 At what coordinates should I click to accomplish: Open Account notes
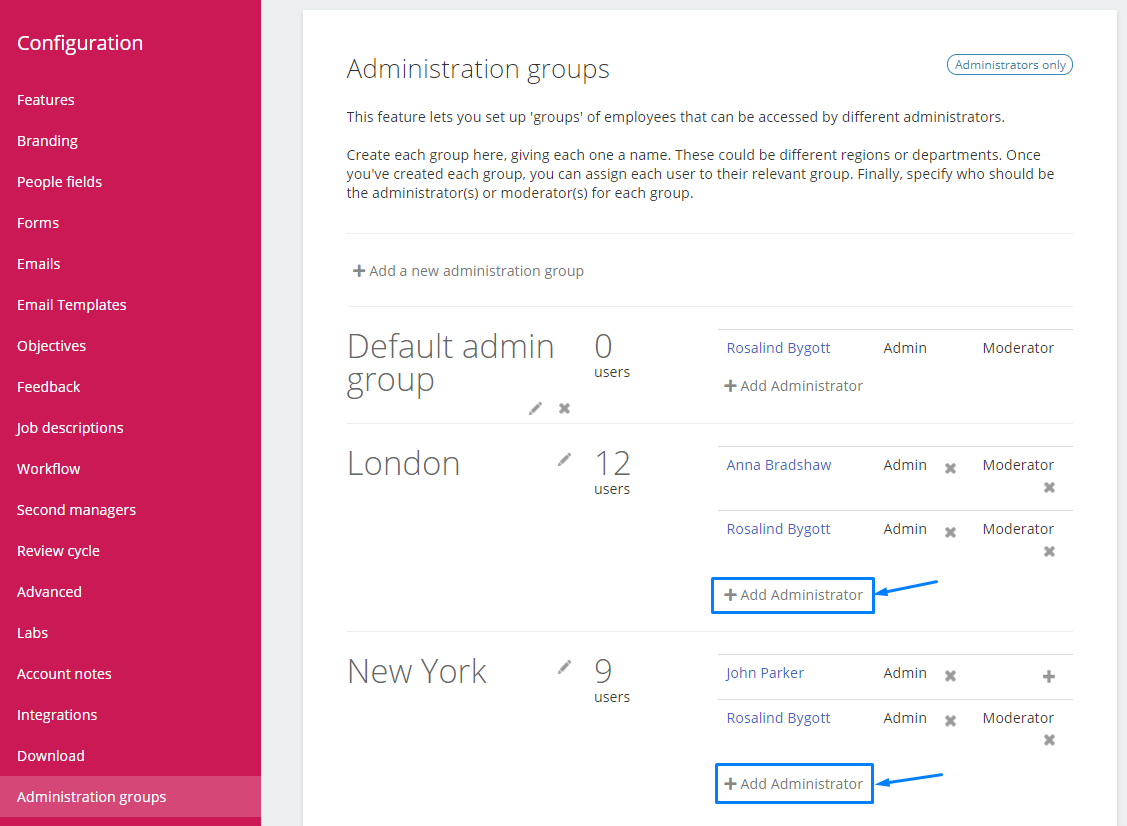click(x=65, y=674)
